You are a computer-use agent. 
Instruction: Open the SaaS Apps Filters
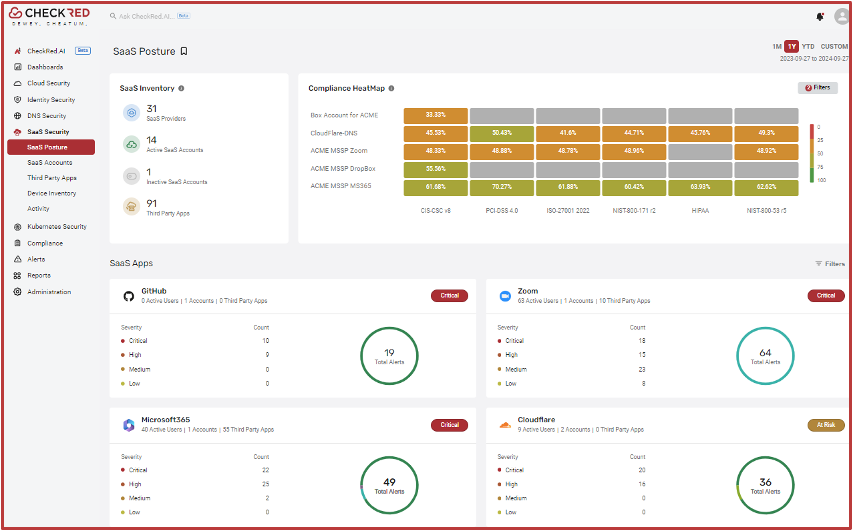829,264
